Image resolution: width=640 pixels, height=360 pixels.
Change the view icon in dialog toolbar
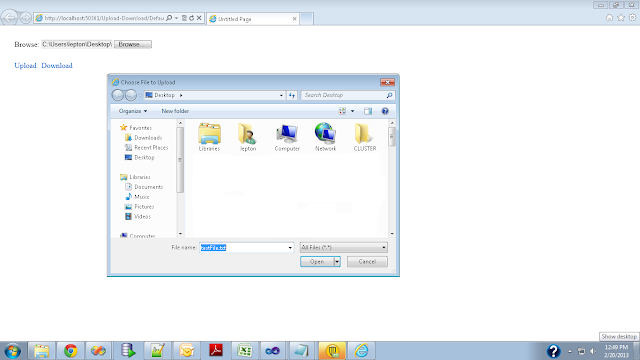click(342, 111)
